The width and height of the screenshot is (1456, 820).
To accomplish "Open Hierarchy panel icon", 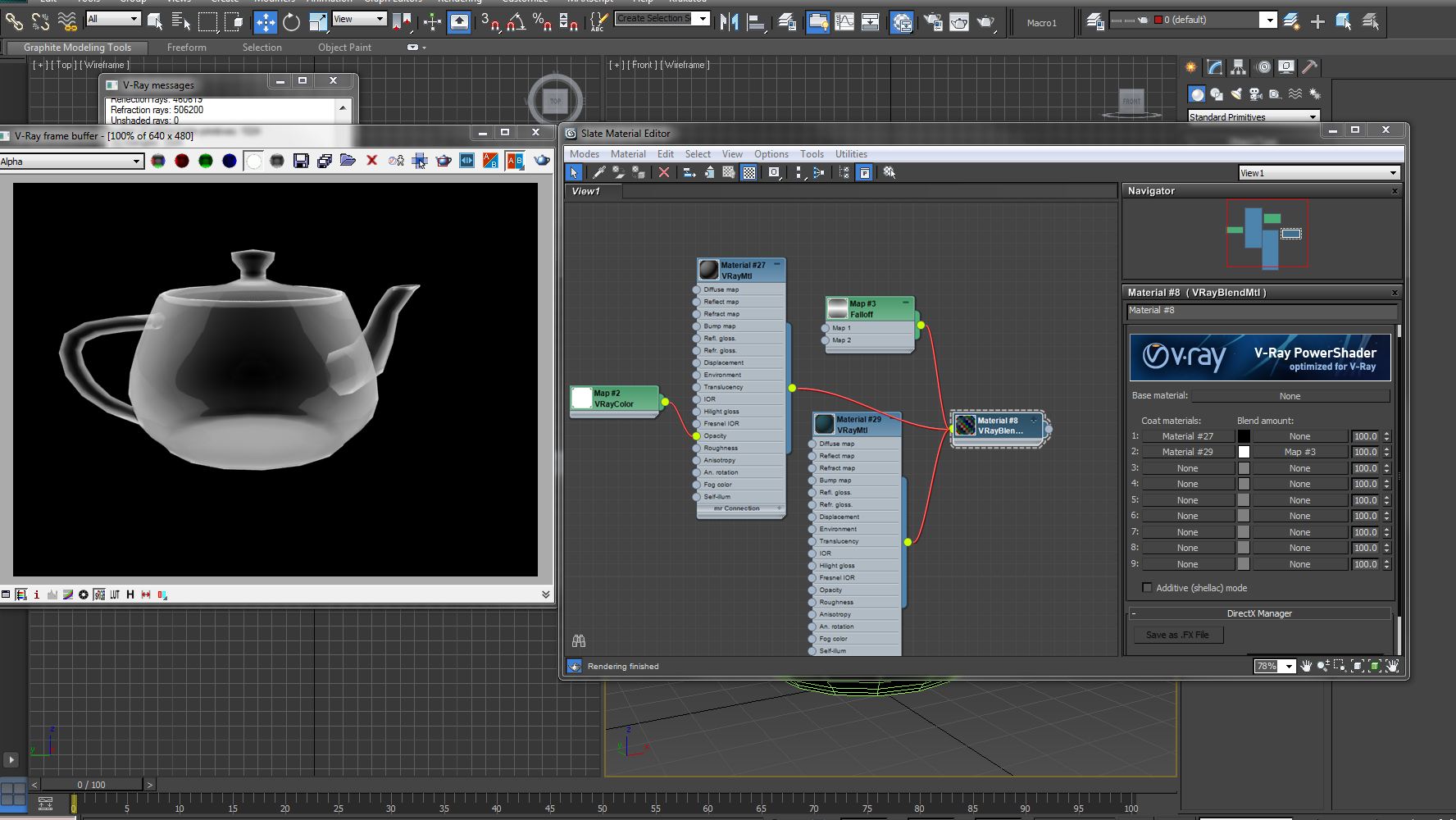I will tap(1239, 67).
